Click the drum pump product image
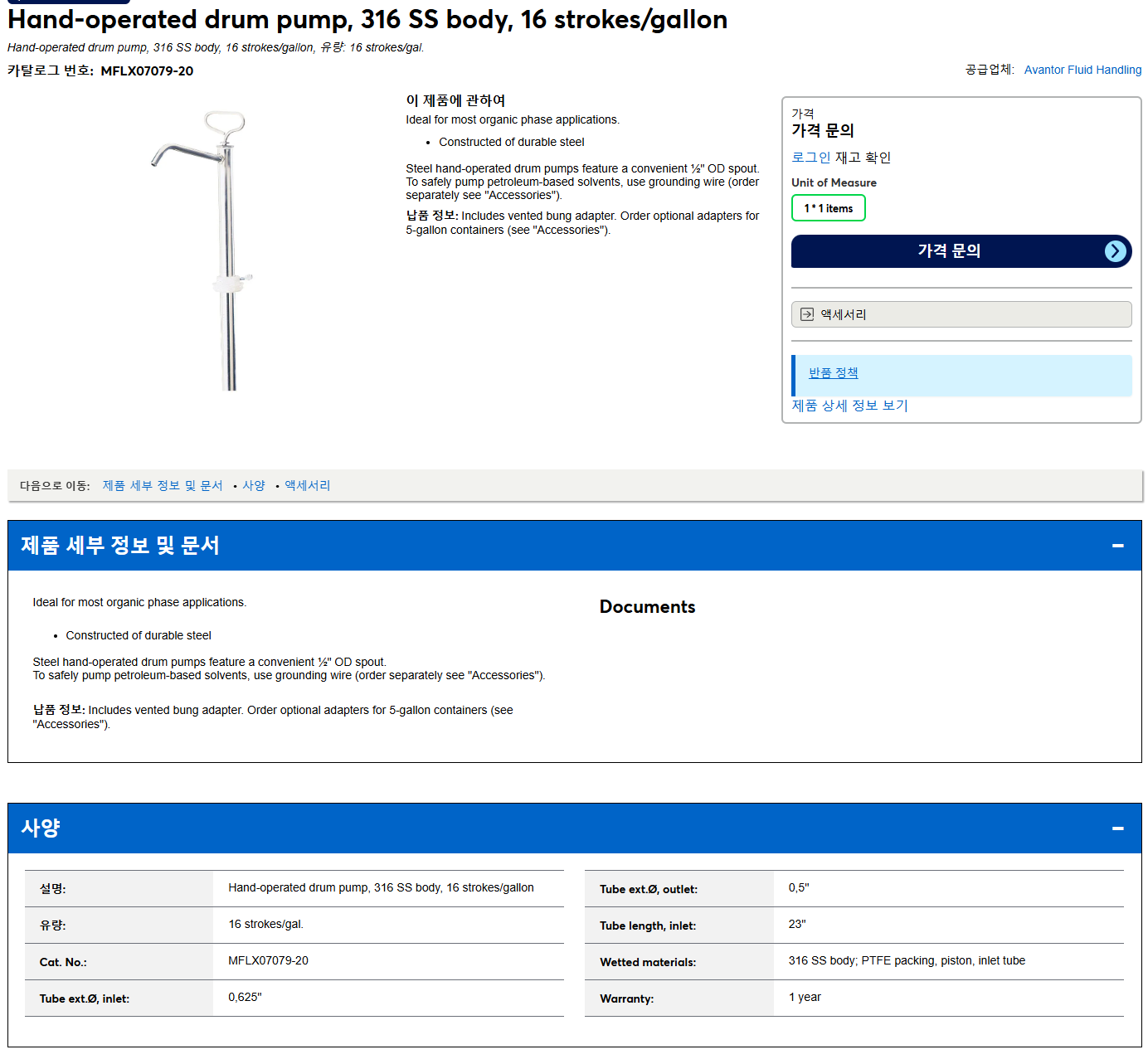 click(x=202, y=250)
